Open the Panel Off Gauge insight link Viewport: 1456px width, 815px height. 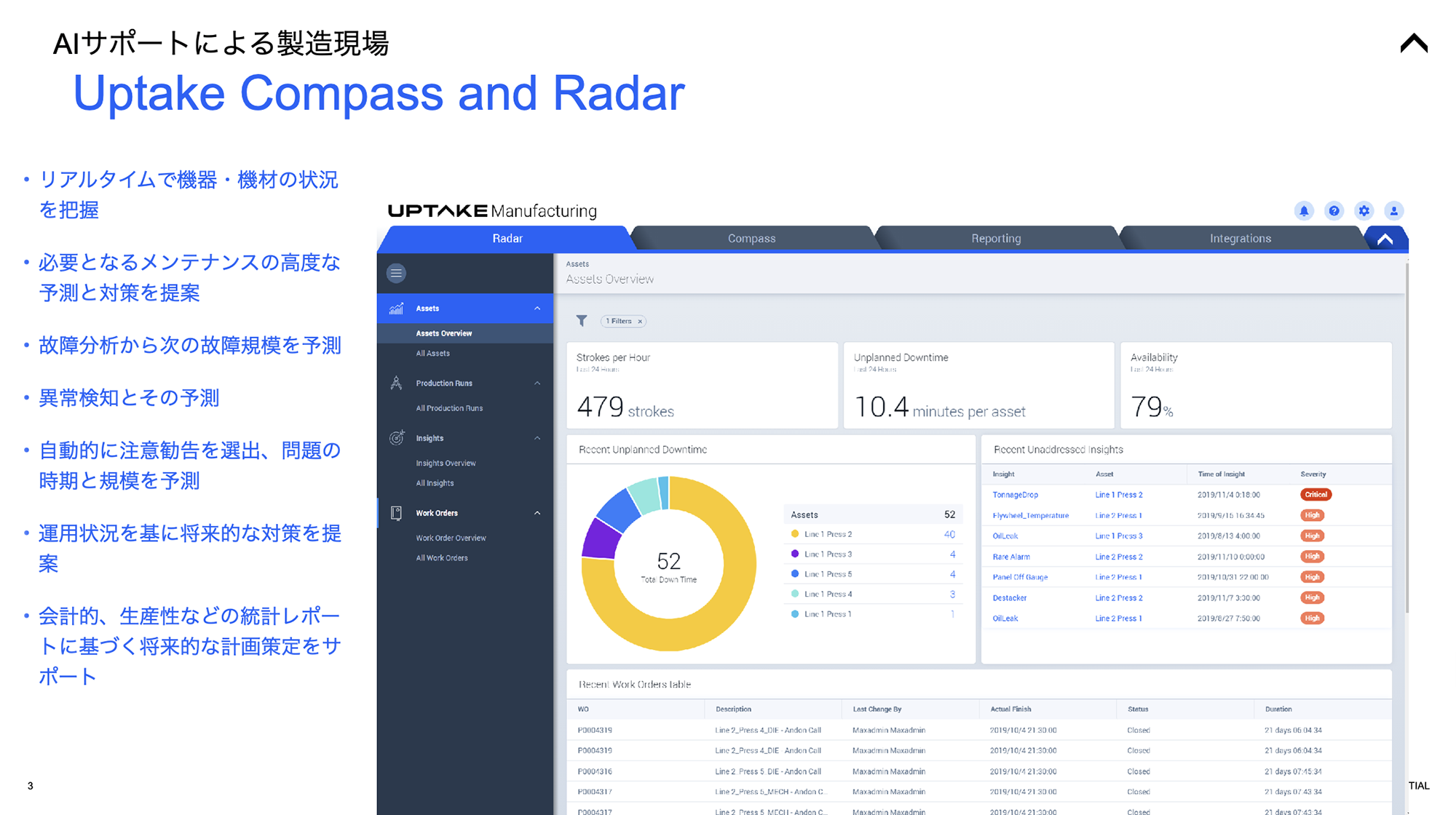point(1020,577)
